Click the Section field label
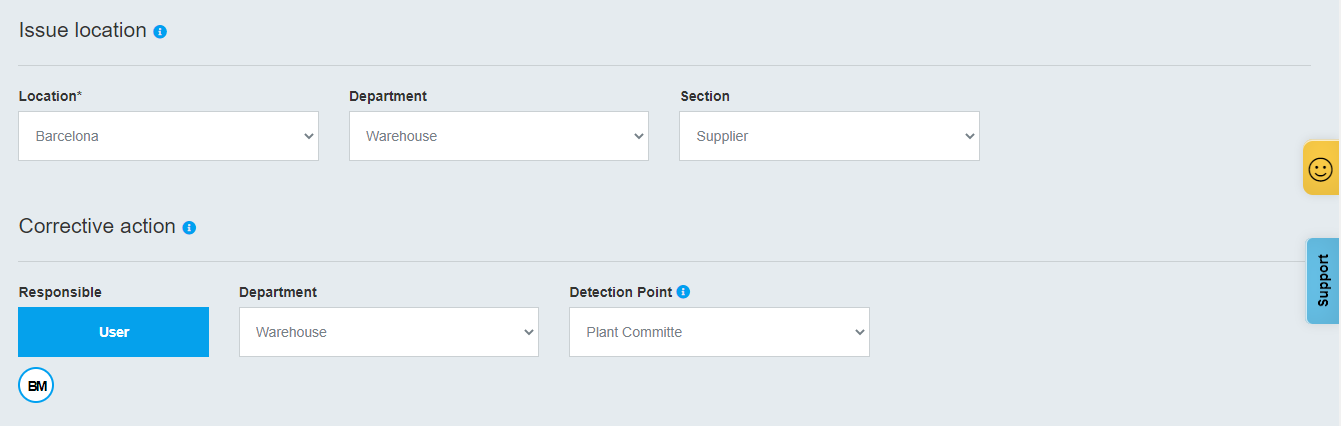Viewport: 1341px width, 426px height. [x=705, y=96]
